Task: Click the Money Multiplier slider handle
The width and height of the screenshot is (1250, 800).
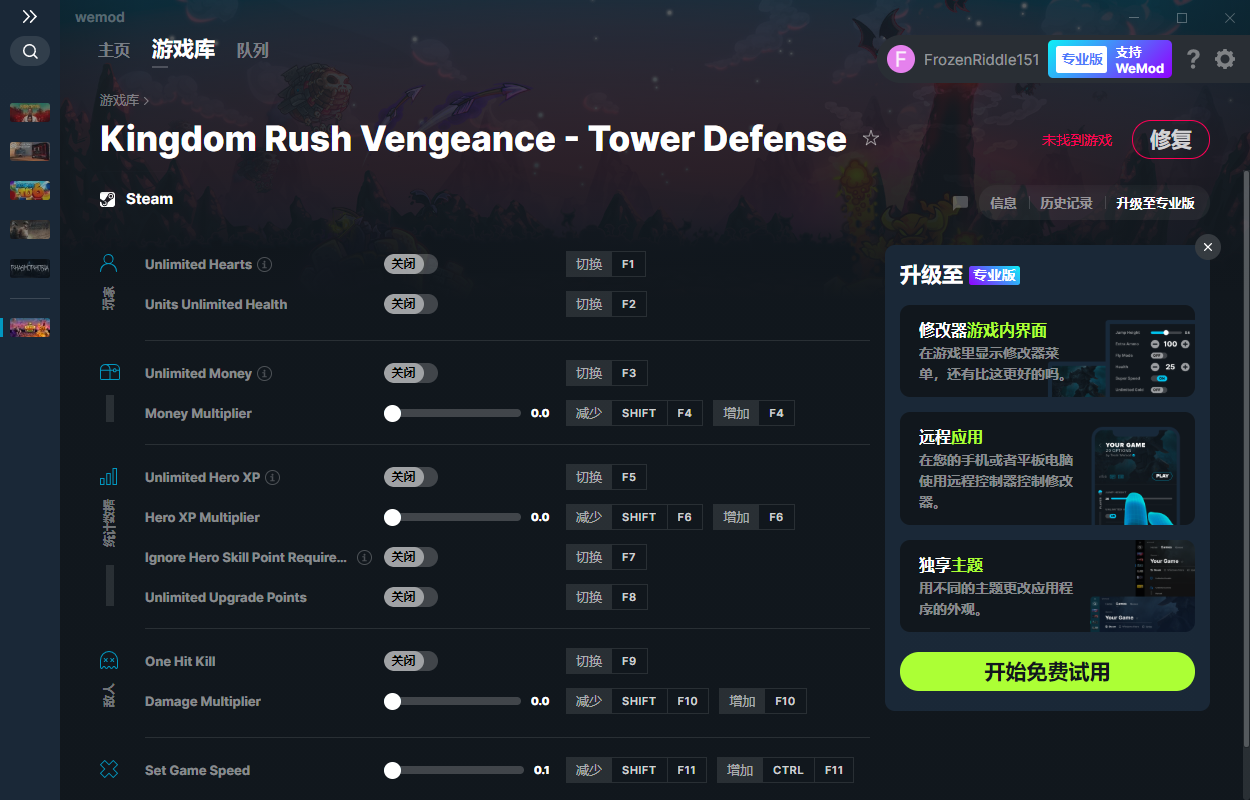Action: [x=393, y=413]
